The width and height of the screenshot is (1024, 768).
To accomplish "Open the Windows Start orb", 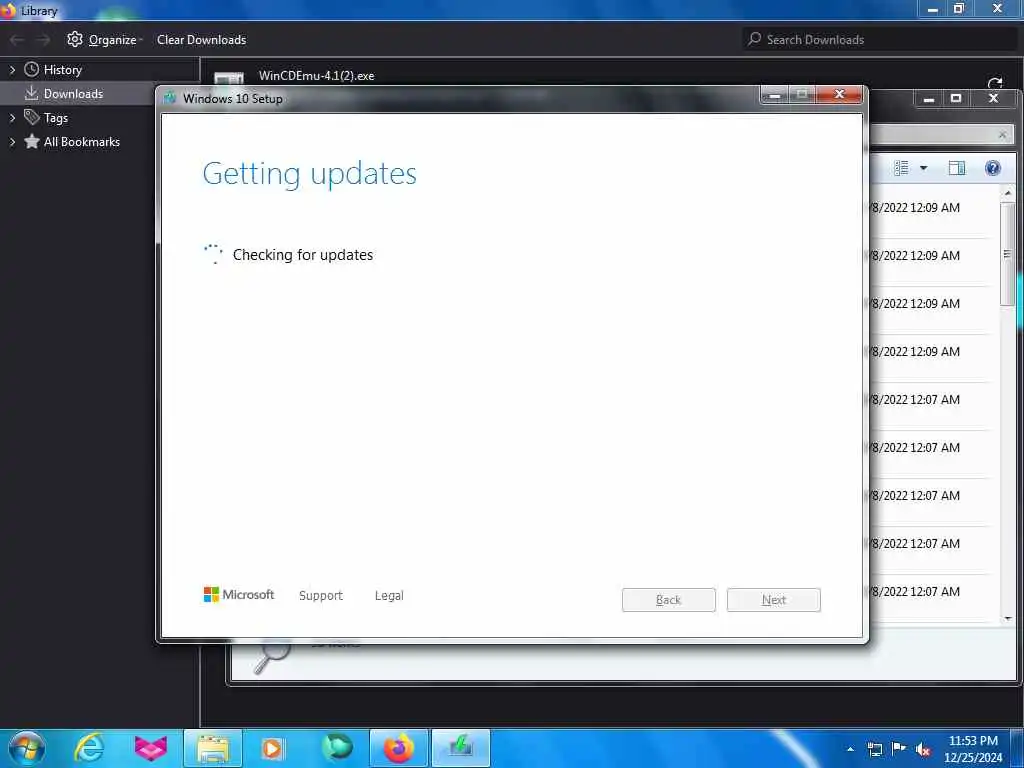I will (x=27, y=748).
